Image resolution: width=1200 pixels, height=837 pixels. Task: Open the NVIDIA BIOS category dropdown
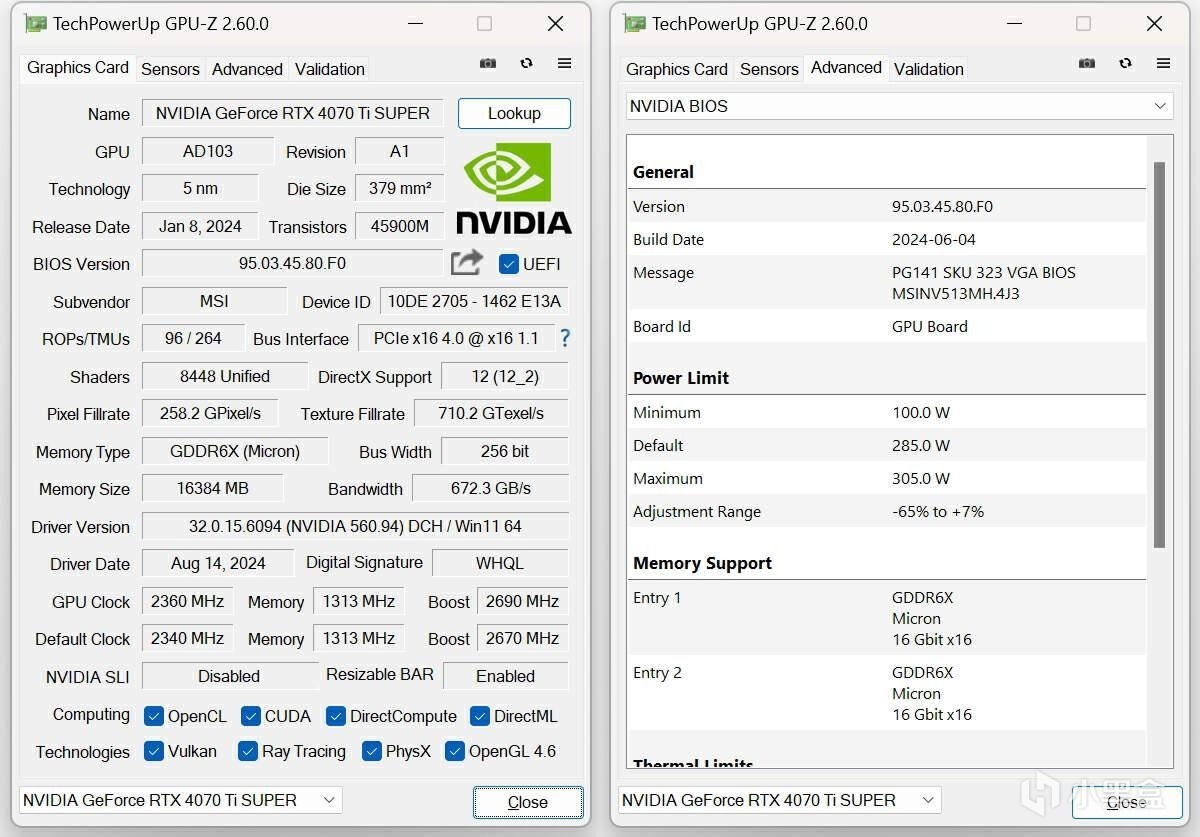click(900, 106)
